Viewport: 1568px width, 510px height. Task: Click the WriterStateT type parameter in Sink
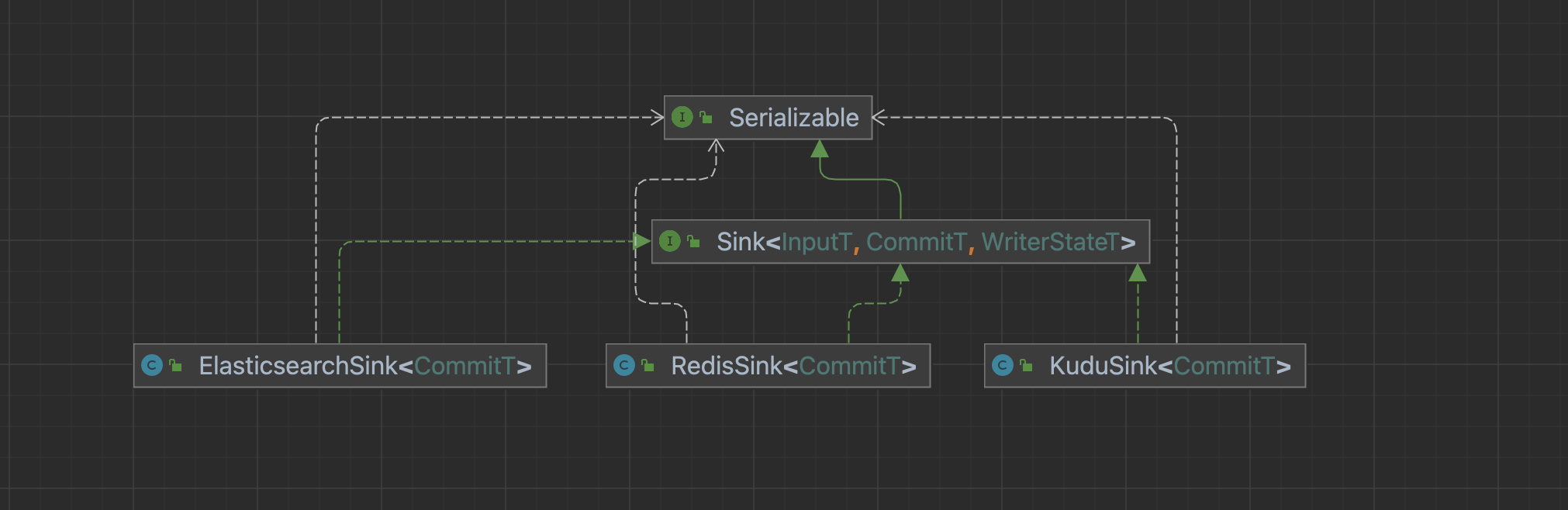point(1050,242)
